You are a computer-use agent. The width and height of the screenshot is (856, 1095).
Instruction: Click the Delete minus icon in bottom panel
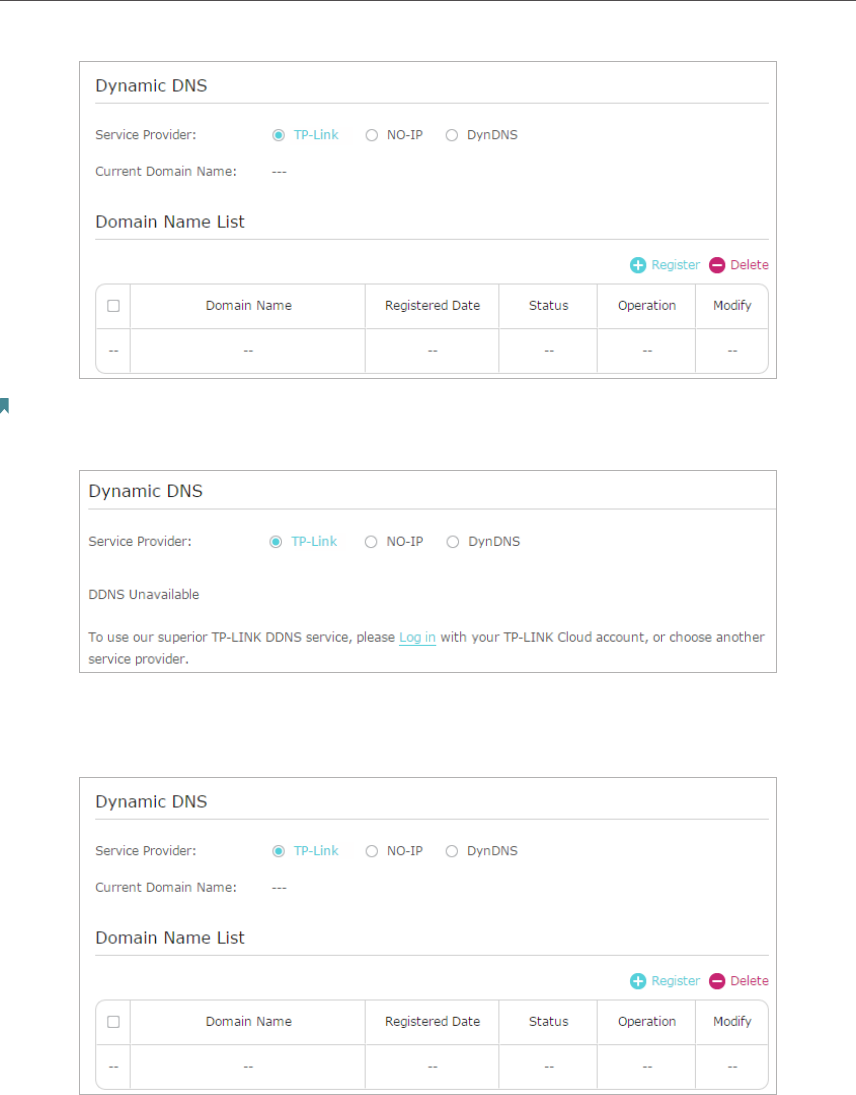pyautogui.click(x=717, y=981)
